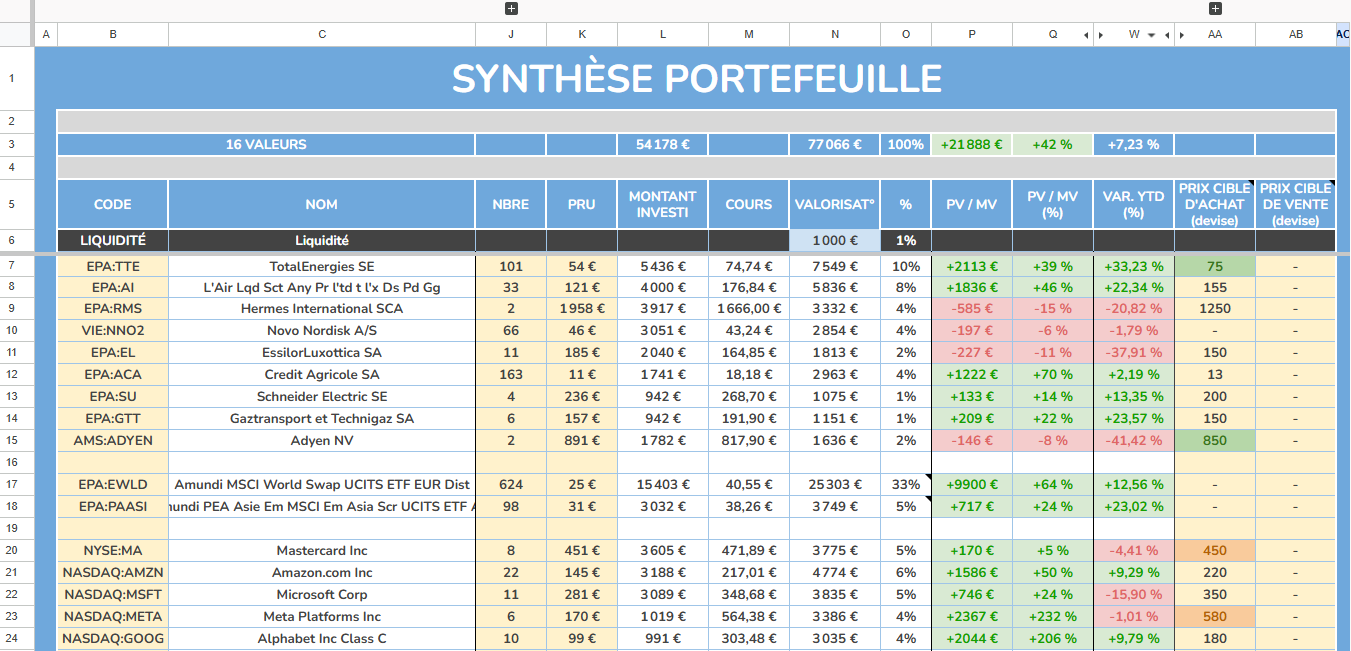The height and width of the screenshot is (651, 1351).
Task: Open the column W dropdown arrow
Action: coord(1152,35)
